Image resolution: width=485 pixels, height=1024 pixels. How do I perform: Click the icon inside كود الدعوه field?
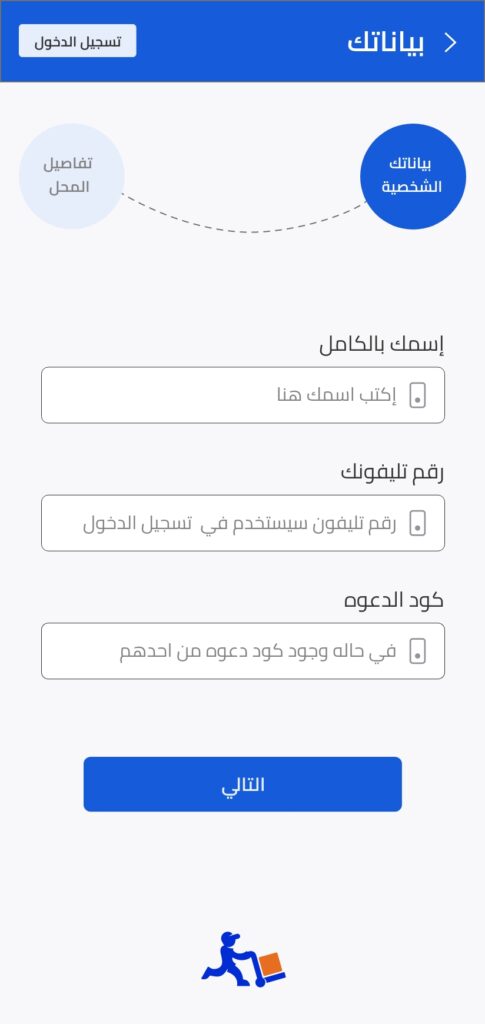coord(418,651)
